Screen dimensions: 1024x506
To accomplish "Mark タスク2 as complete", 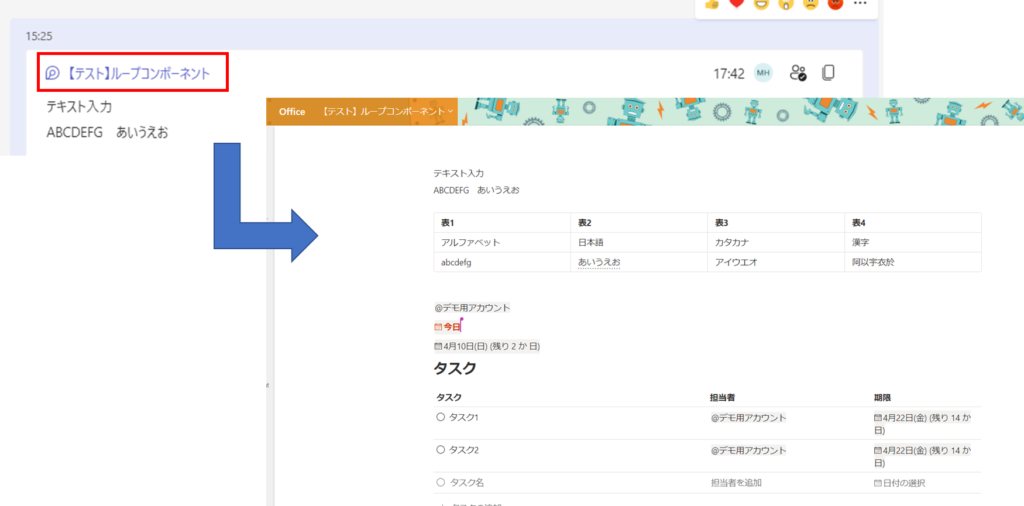I will click(440, 450).
